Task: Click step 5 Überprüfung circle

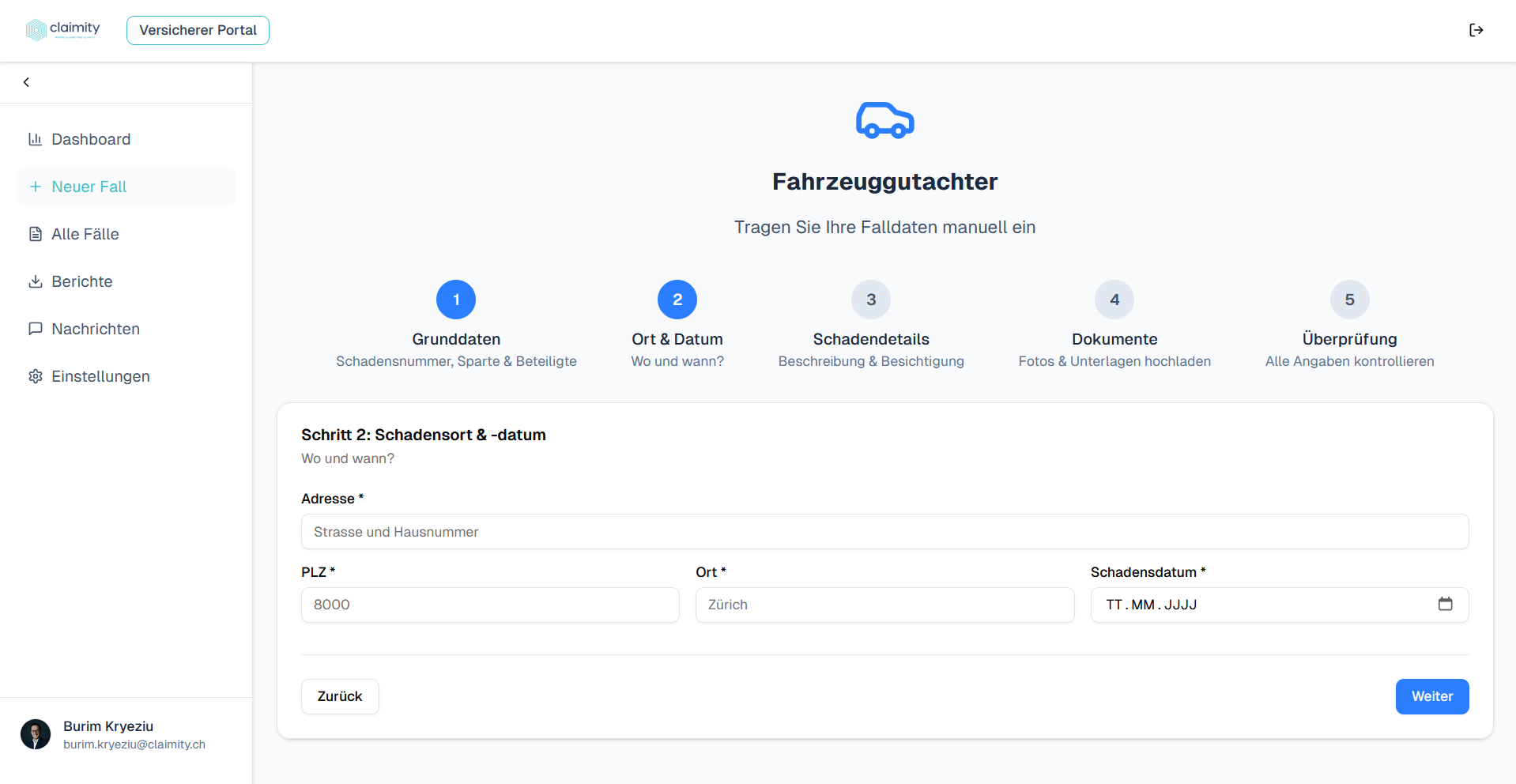Action: [1349, 300]
